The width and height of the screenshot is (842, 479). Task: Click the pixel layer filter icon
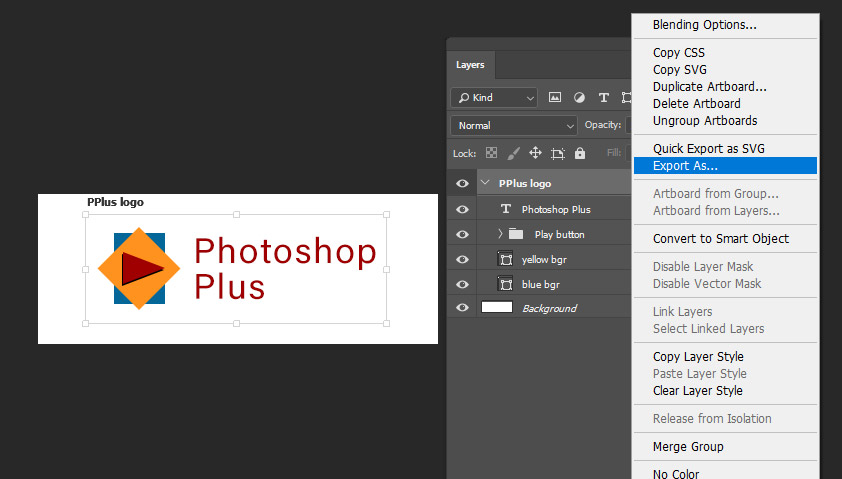click(555, 97)
